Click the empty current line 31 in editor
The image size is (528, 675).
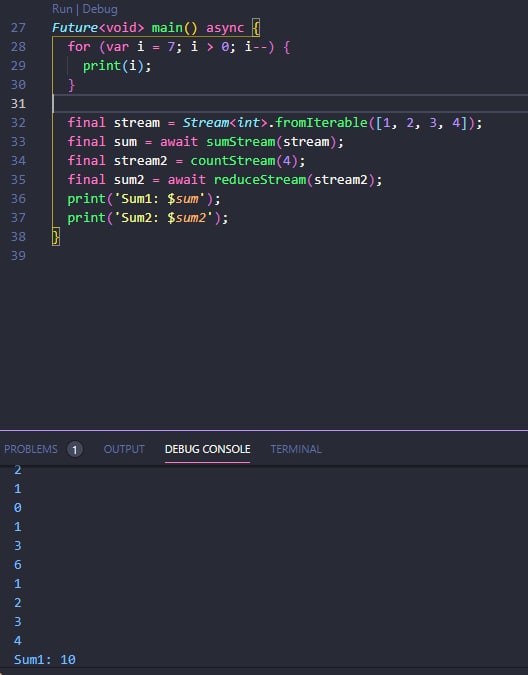(290, 104)
